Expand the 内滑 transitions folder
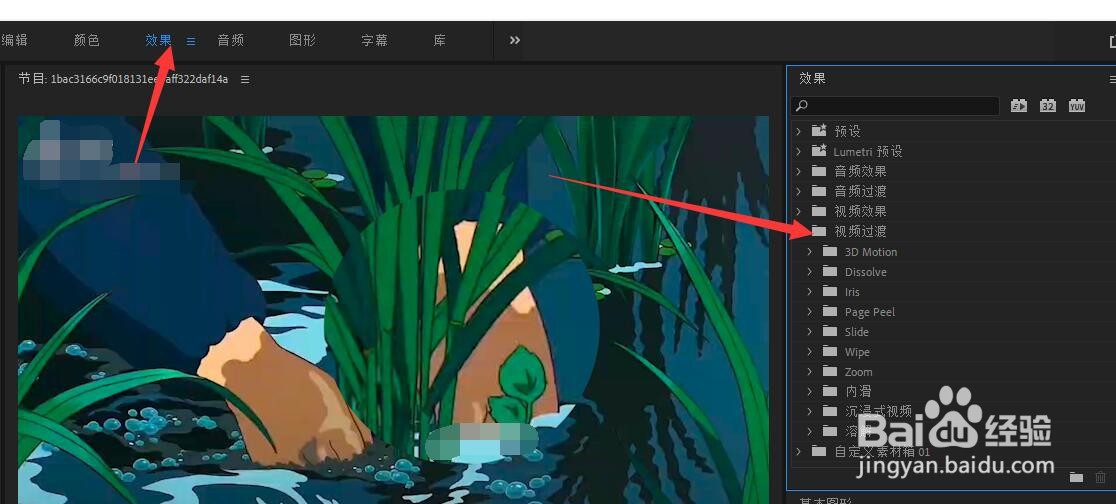Viewport: 1116px width, 504px height. (809, 391)
